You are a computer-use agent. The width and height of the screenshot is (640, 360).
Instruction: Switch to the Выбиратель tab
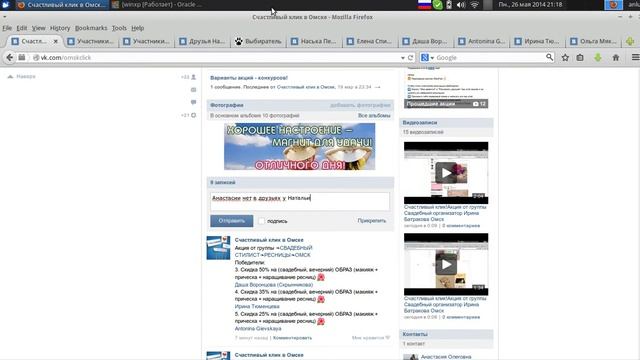click(258, 41)
